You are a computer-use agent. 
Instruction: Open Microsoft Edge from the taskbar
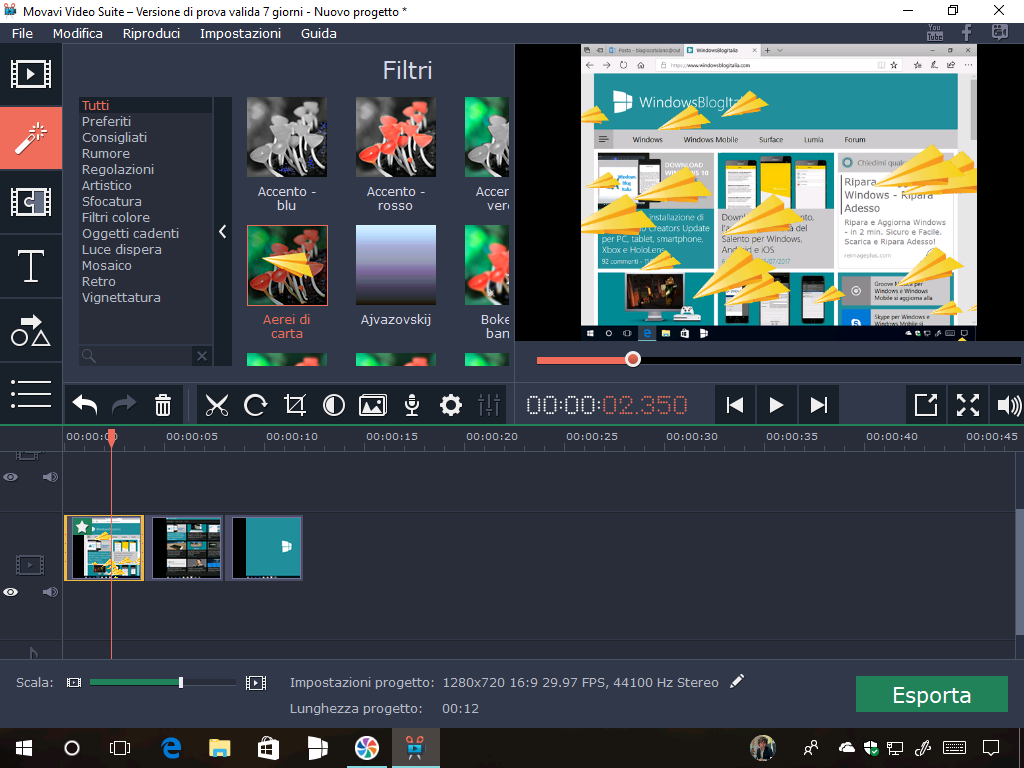point(171,748)
